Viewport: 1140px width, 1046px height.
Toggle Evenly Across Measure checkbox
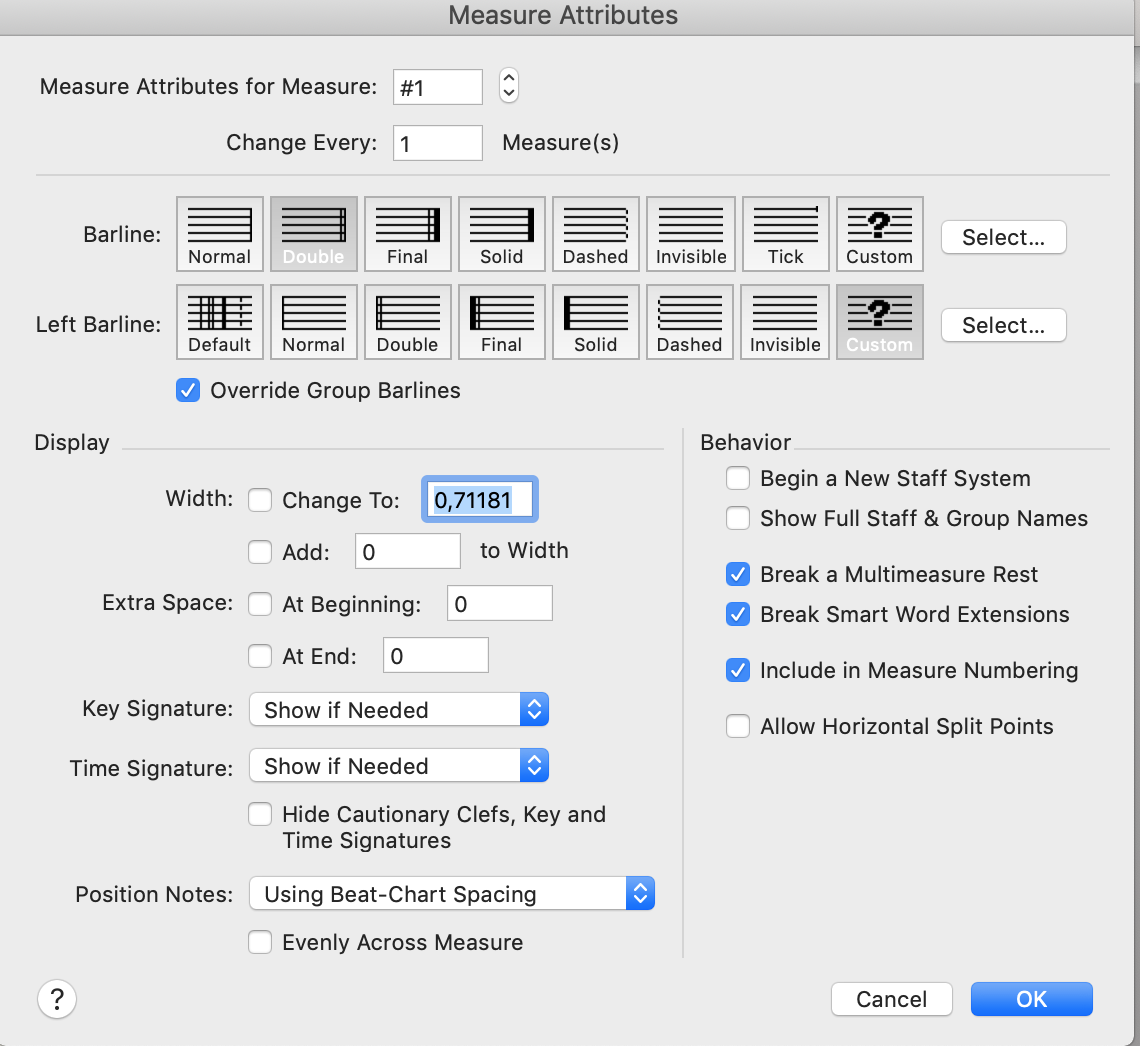(x=260, y=942)
